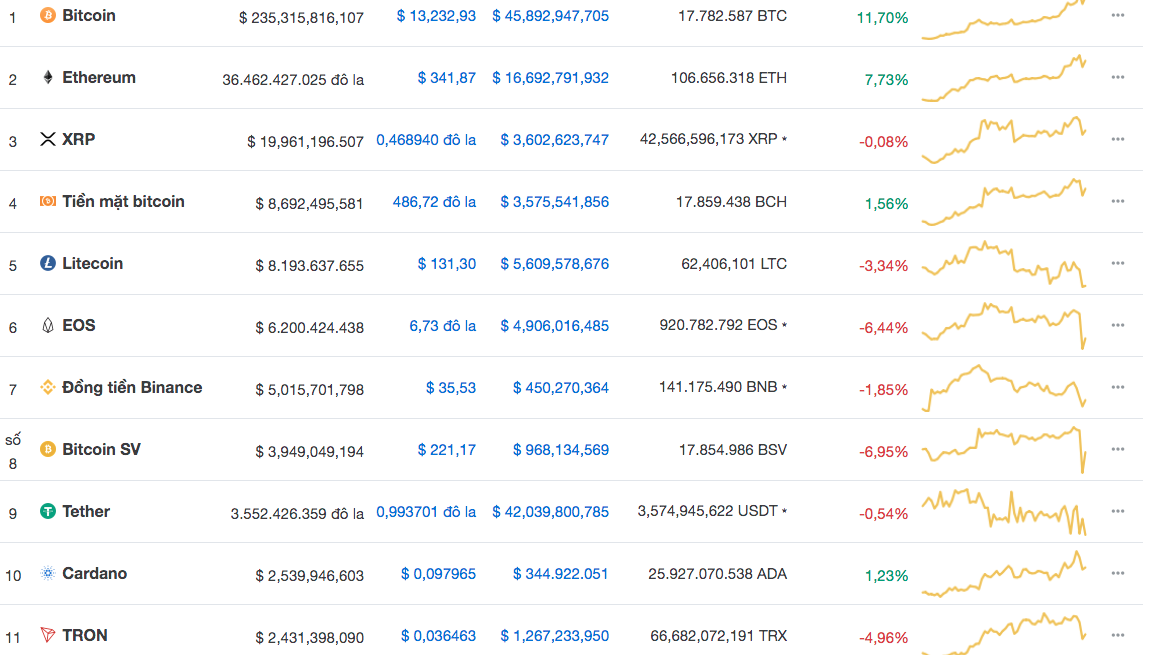Open the more options menu for XRP
Image resolution: width=1151 pixels, height=655 pixels.
pos(1118,139)
